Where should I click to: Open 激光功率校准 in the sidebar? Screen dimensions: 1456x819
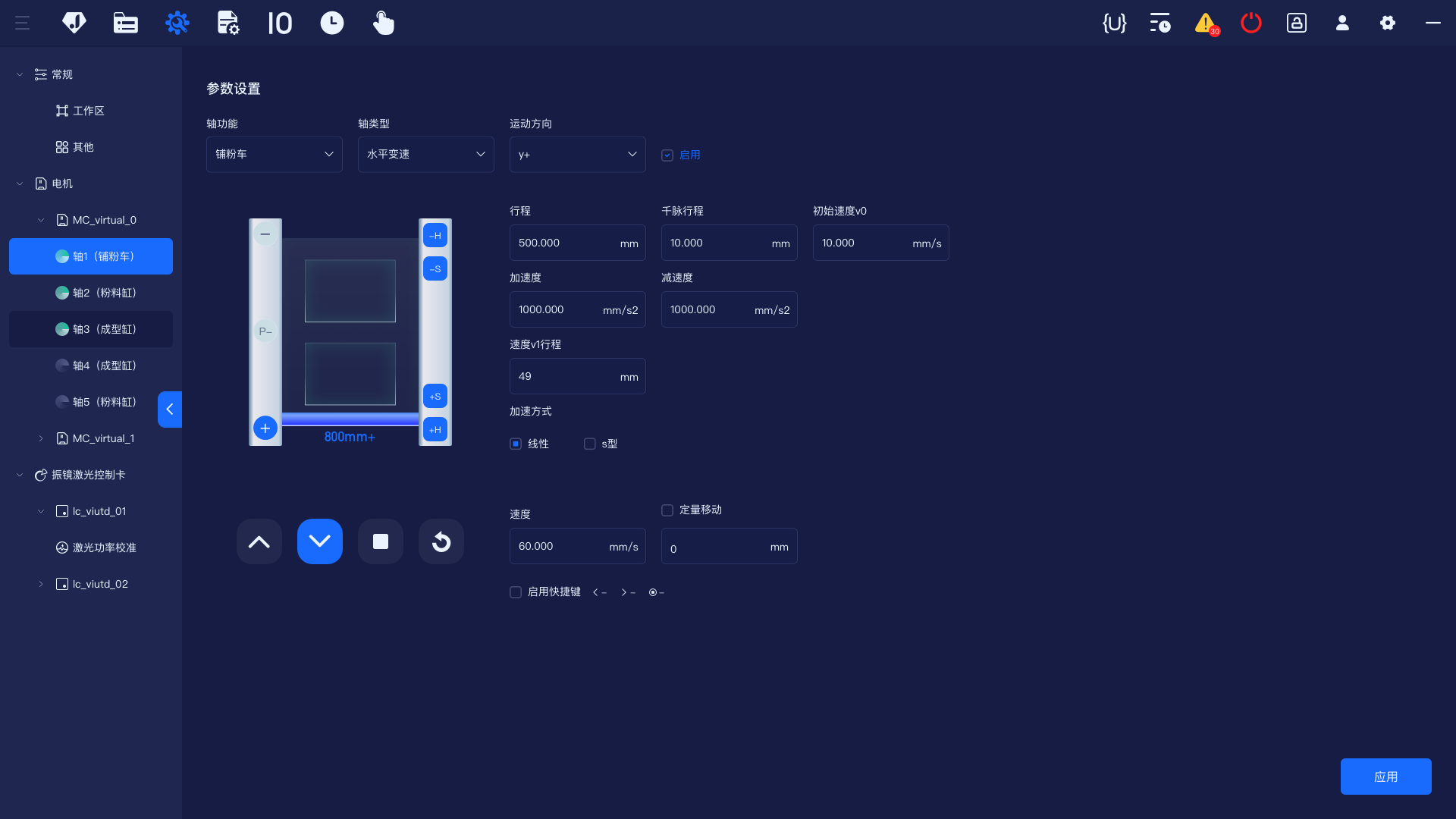coord(104,548)
